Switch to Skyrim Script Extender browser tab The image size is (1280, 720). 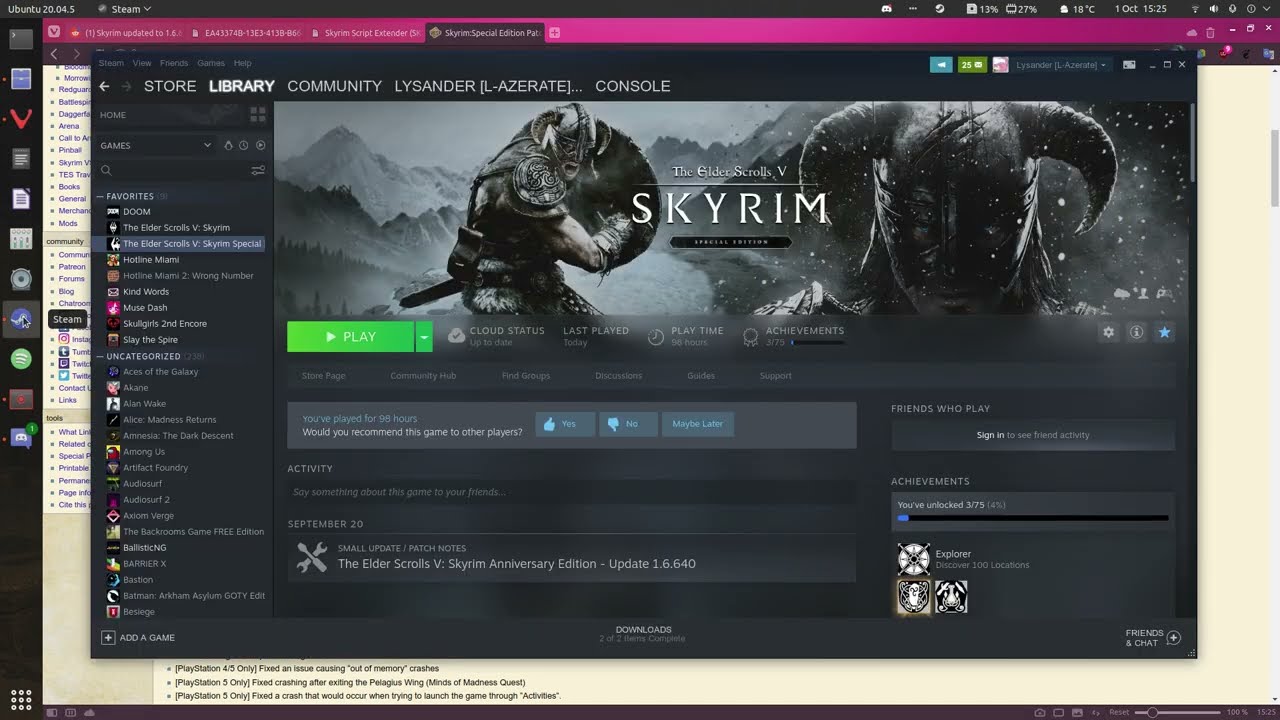[365, 32]
